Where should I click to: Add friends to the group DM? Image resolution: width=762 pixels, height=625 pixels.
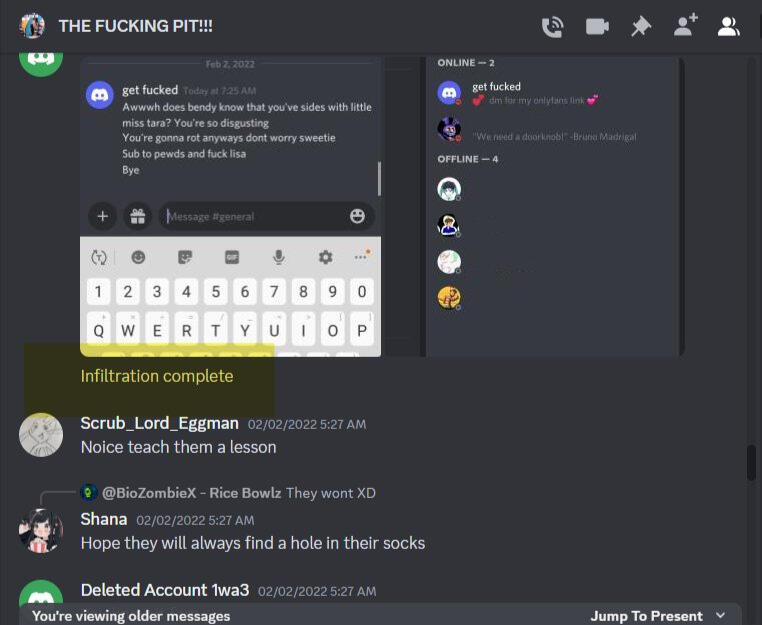pyautogui.click(x=686, y=25)
